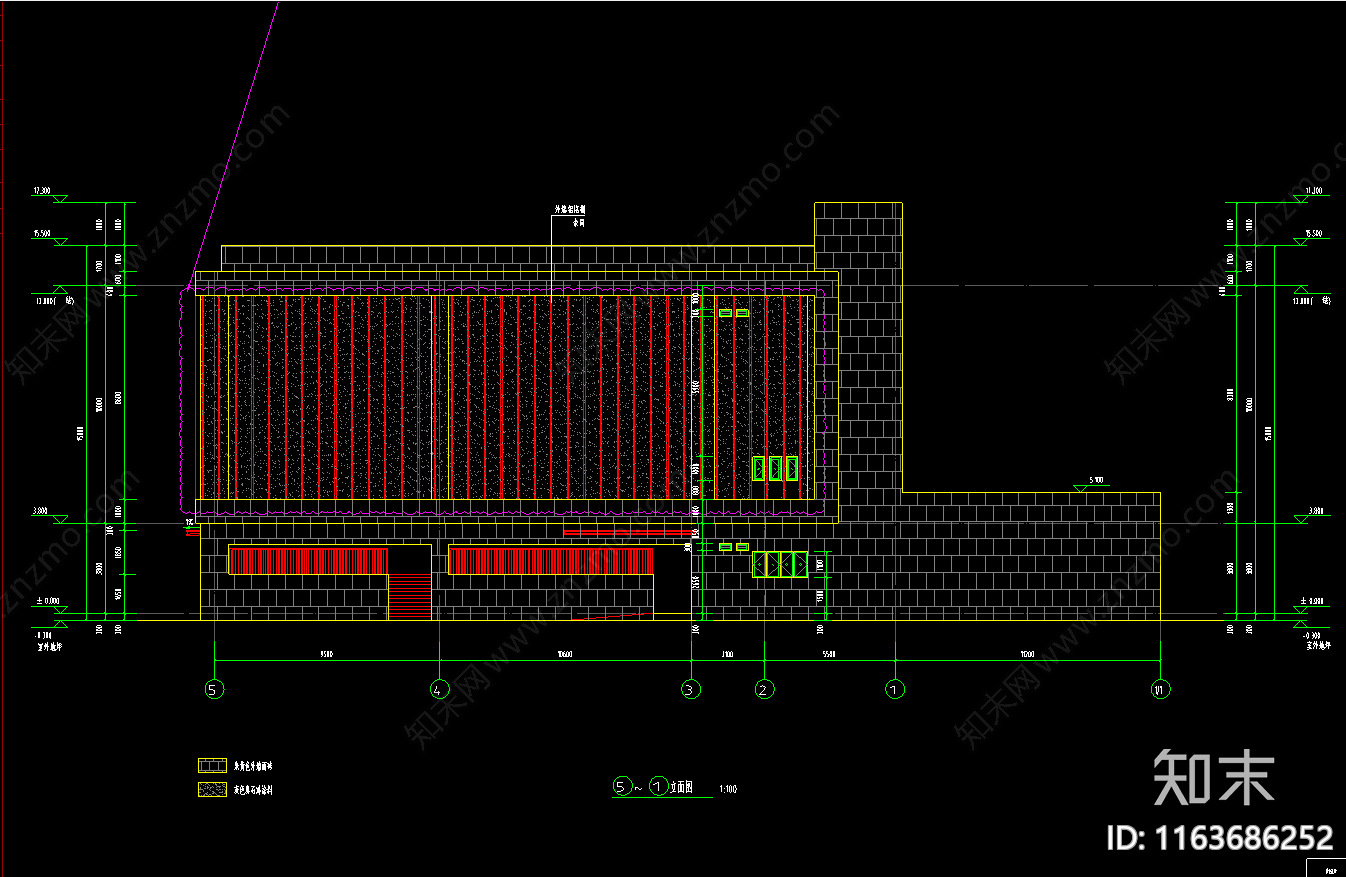Pick the brick legend label text
The height and width of the screenshot is (877, 1346).
[253, 766]
